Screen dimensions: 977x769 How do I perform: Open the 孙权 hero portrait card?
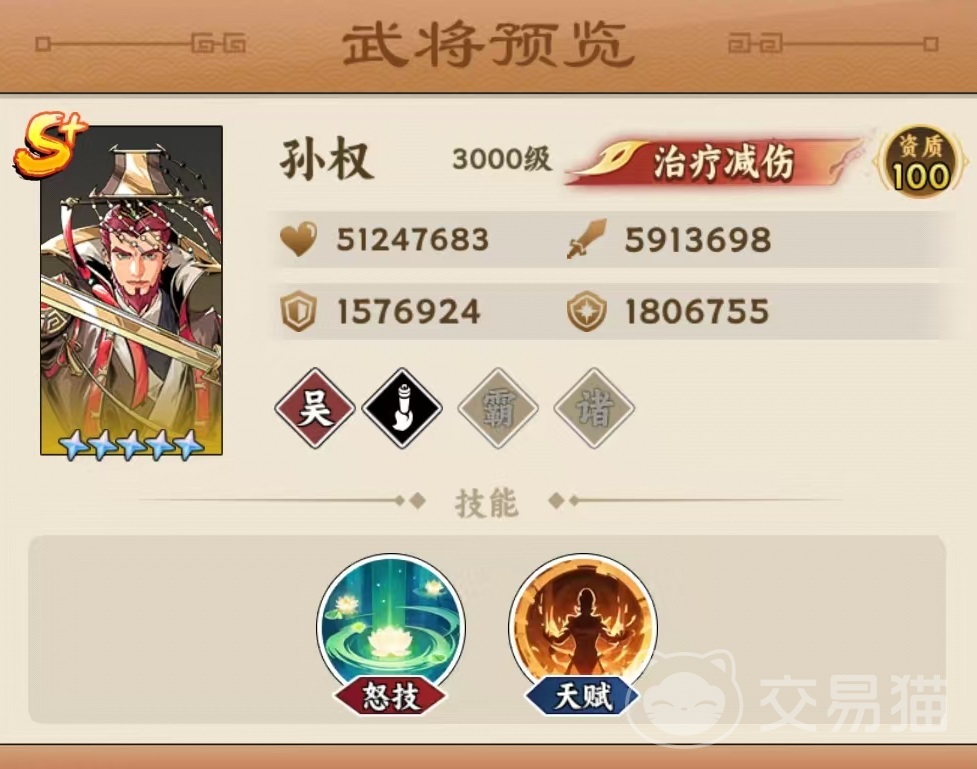pyautogui.click(x=131, y=290)
